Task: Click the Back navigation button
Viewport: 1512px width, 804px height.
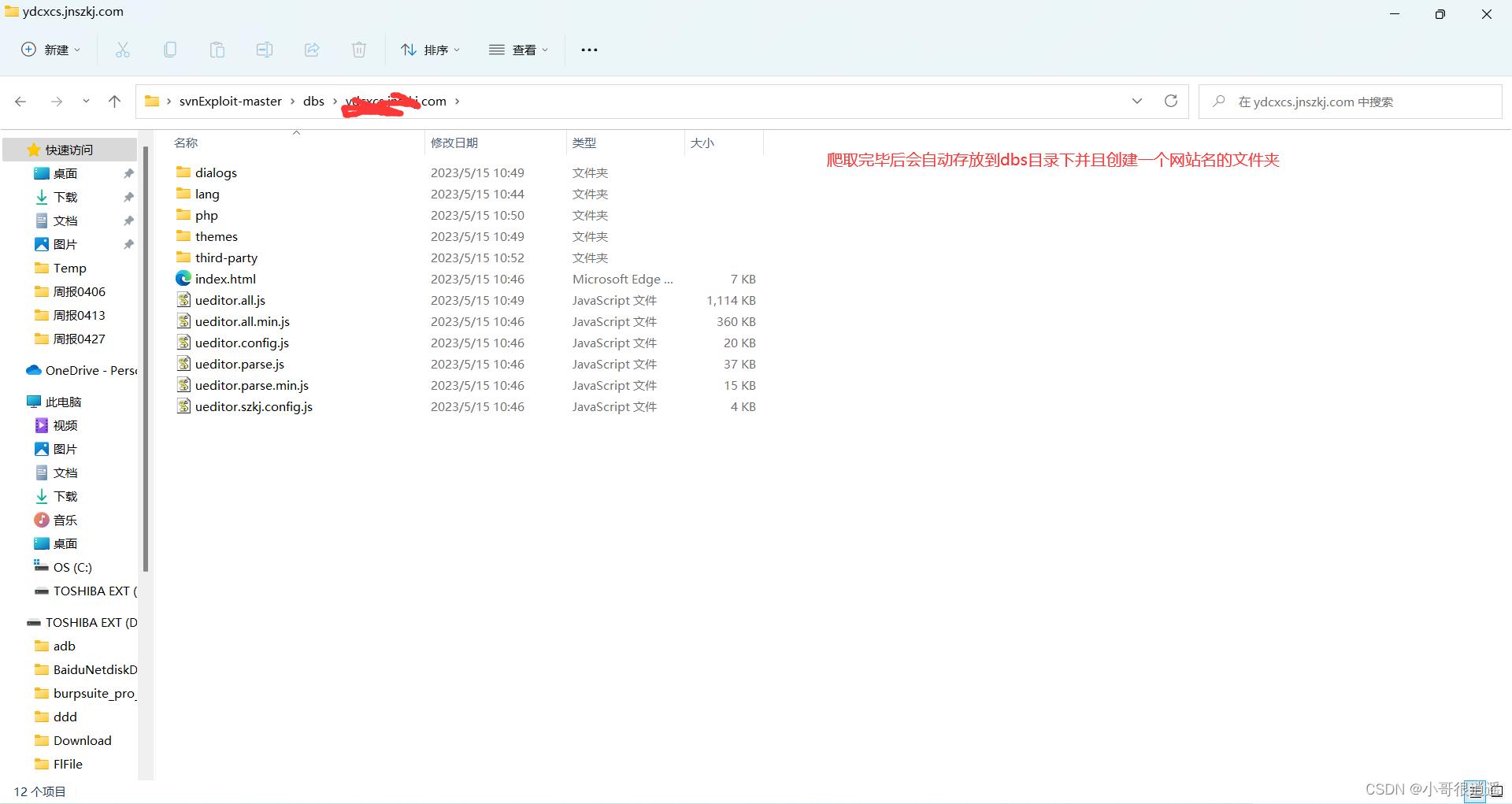Action: 20,101
